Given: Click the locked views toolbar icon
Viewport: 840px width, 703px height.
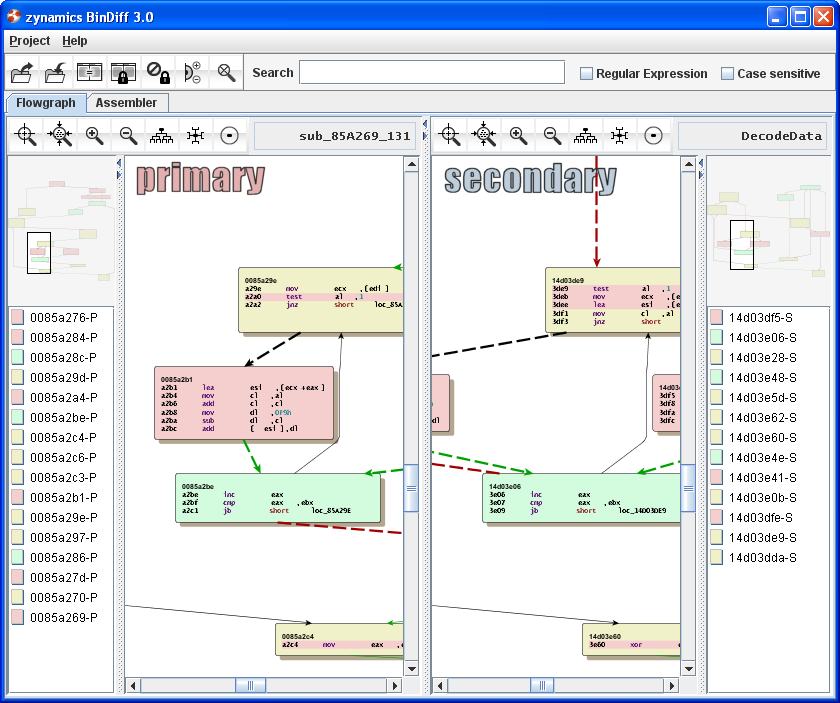Looking at the screenshot, I should [124, 72].
